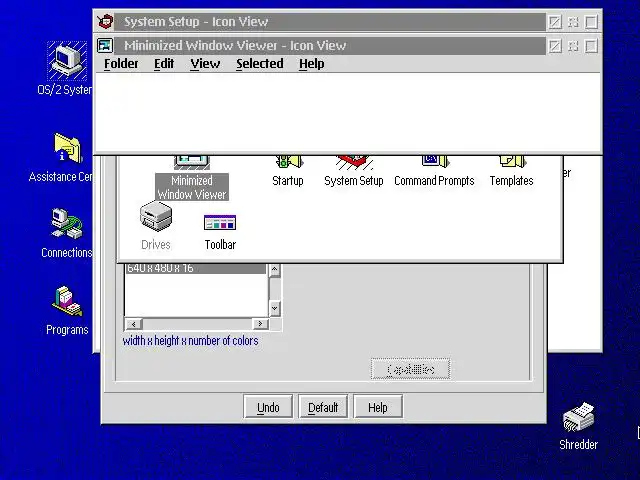Open the Connections desktop icon
Screen dimensions: 640x480
click(x=67, y=223)
